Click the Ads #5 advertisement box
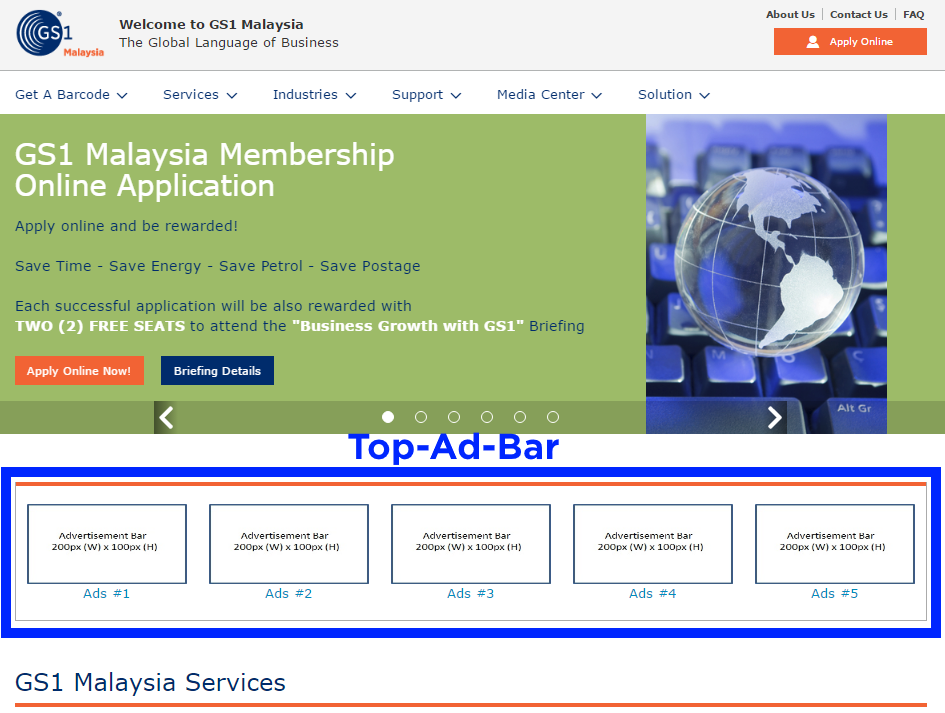Image resolution: width=945 pixels, height=713 pixels. pyautogui.click(x=835, y=544)
